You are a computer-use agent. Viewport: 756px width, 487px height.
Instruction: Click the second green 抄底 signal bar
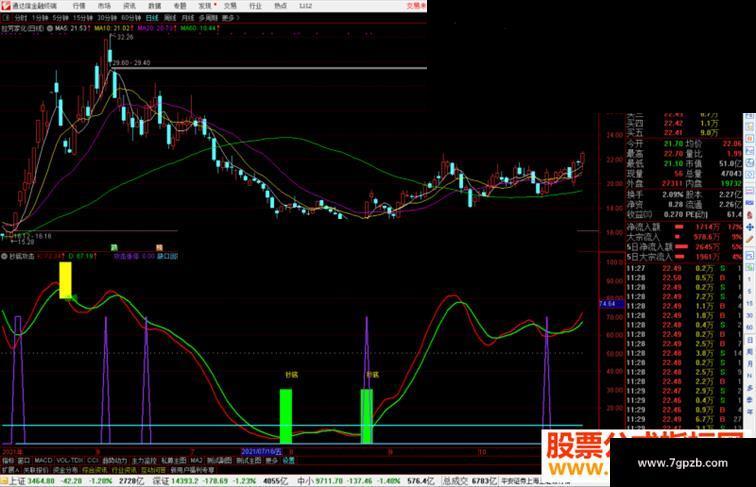366,416
